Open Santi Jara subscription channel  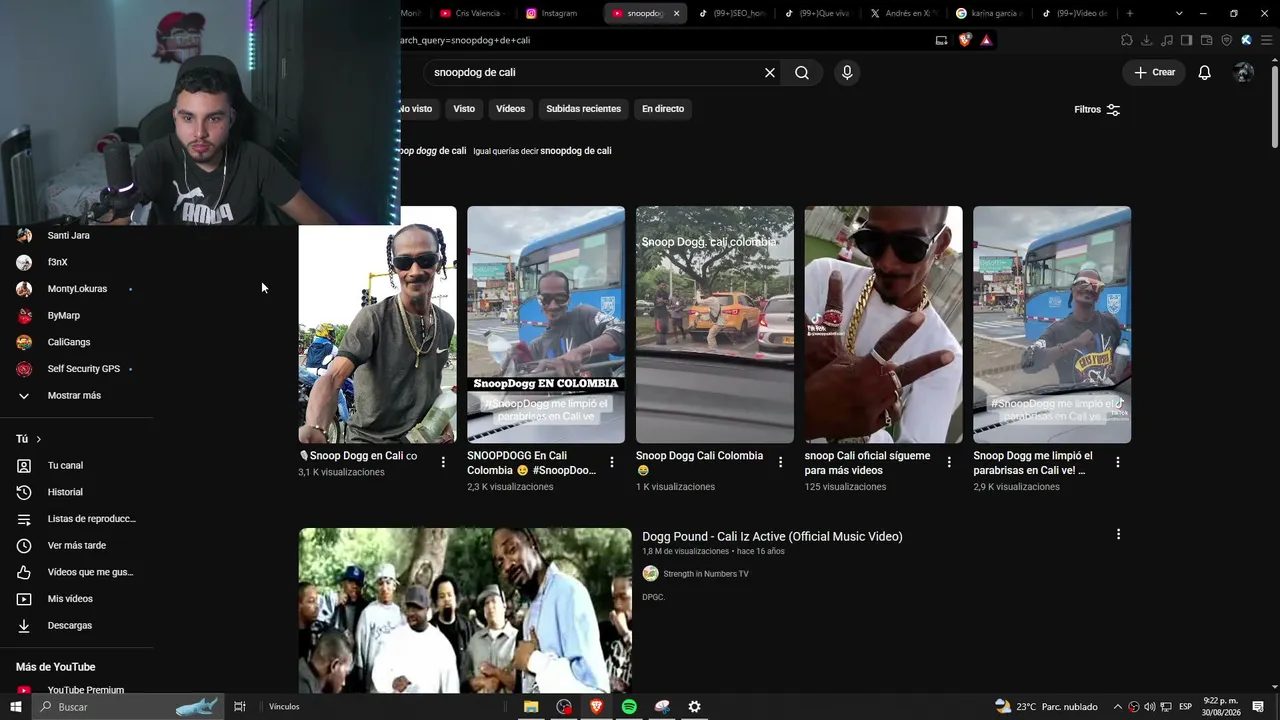point(68,236)
